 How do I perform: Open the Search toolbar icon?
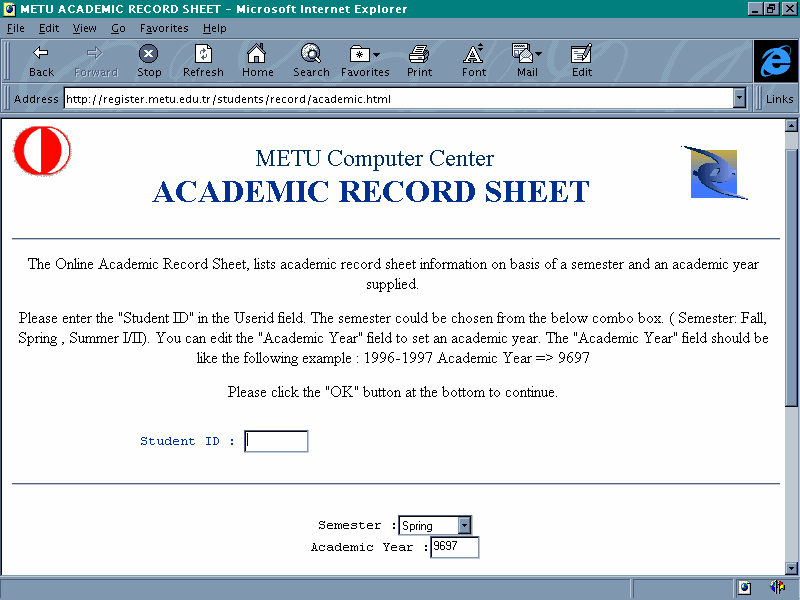[311, 54]
